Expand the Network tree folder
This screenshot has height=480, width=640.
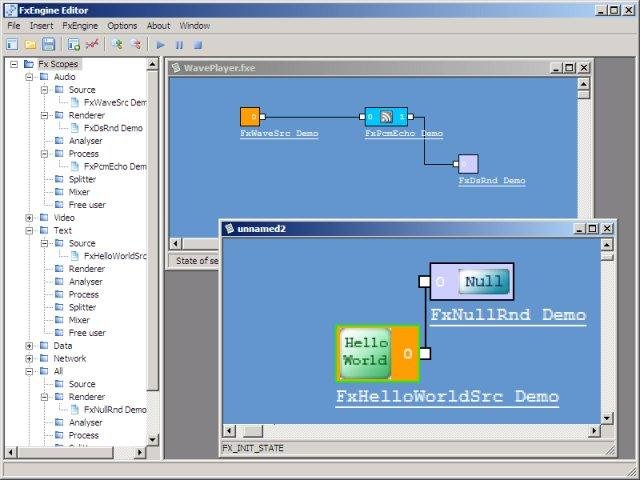29,359
